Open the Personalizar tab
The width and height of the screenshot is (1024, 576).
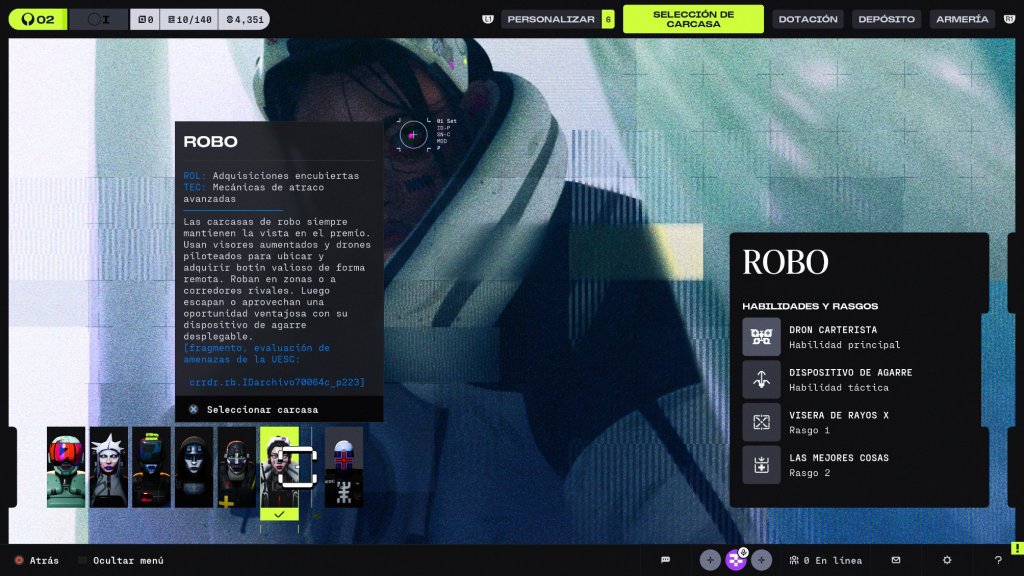549,19
